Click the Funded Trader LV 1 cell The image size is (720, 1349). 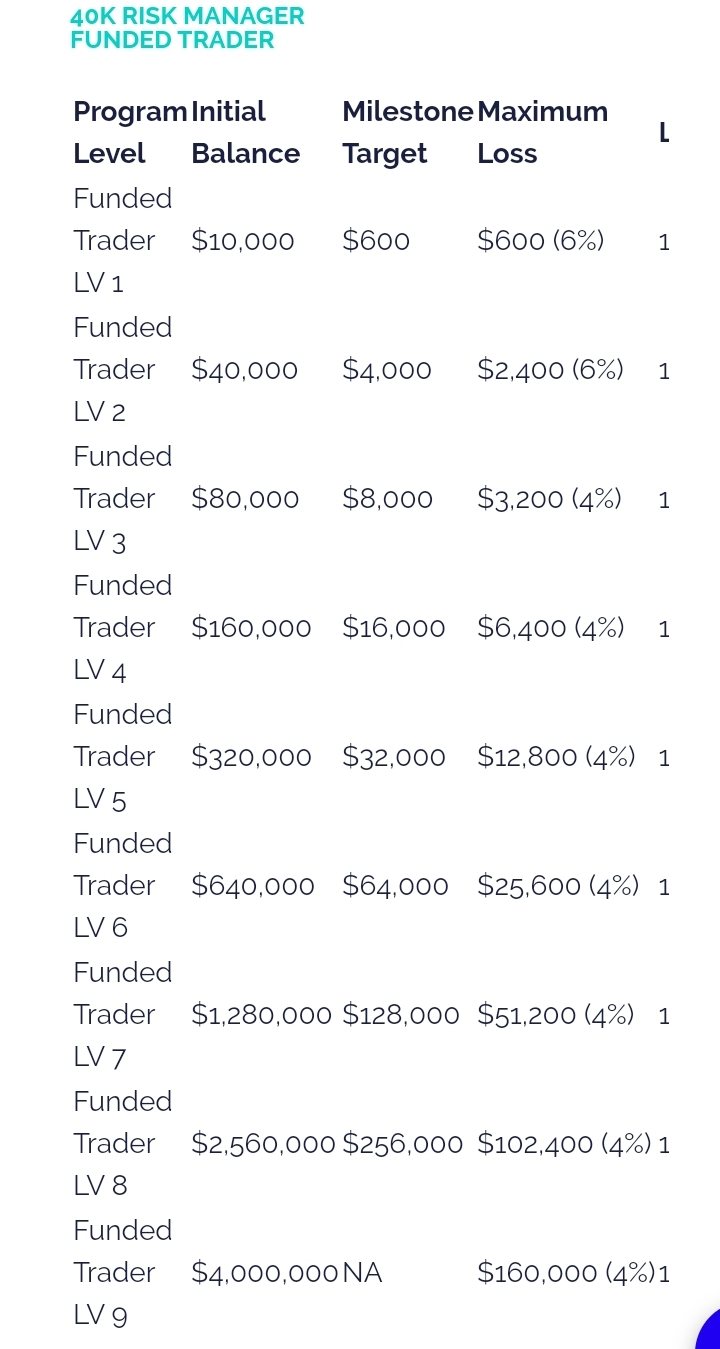[x=122, y=241]
